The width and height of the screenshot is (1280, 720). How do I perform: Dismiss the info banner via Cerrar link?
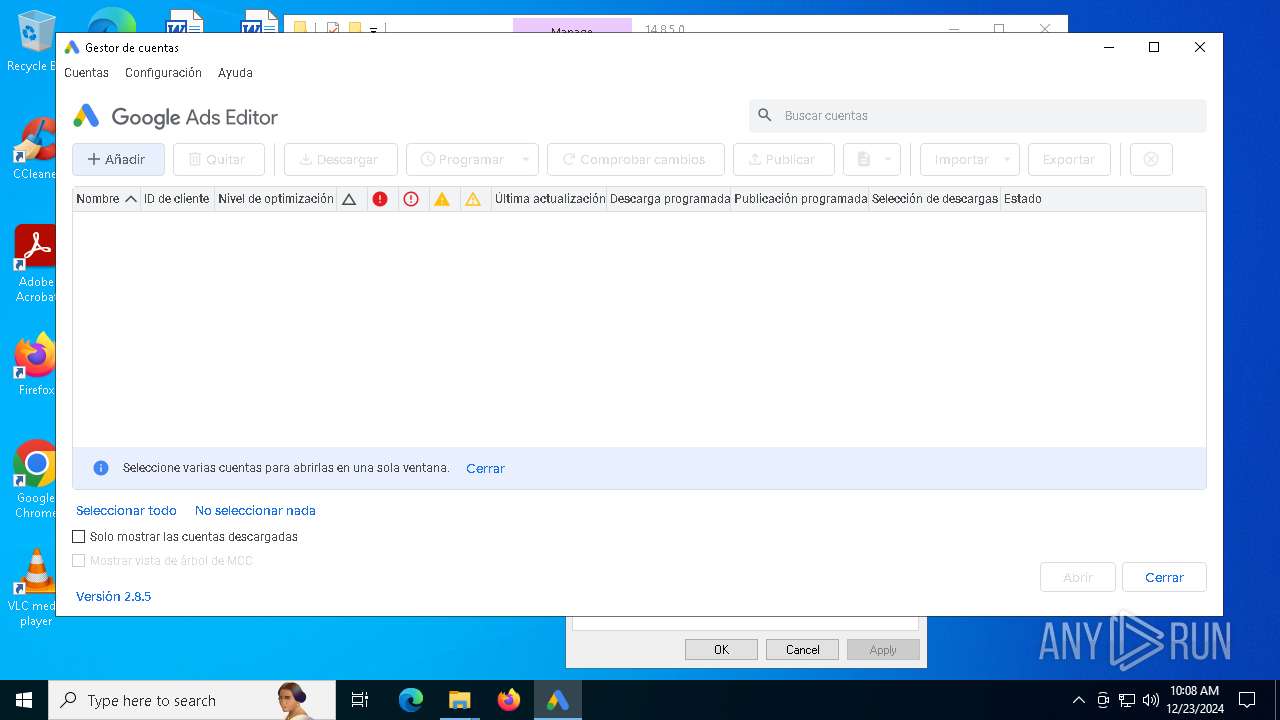coord(485,468)
